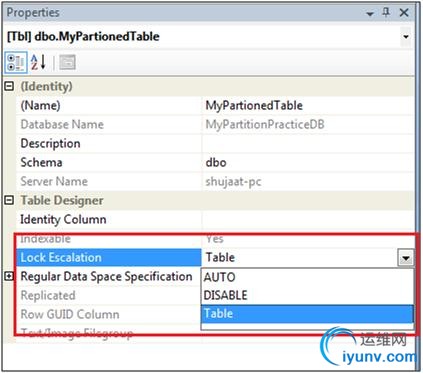Close the Properties panel

pyautogui.click(x=404, y=13)
